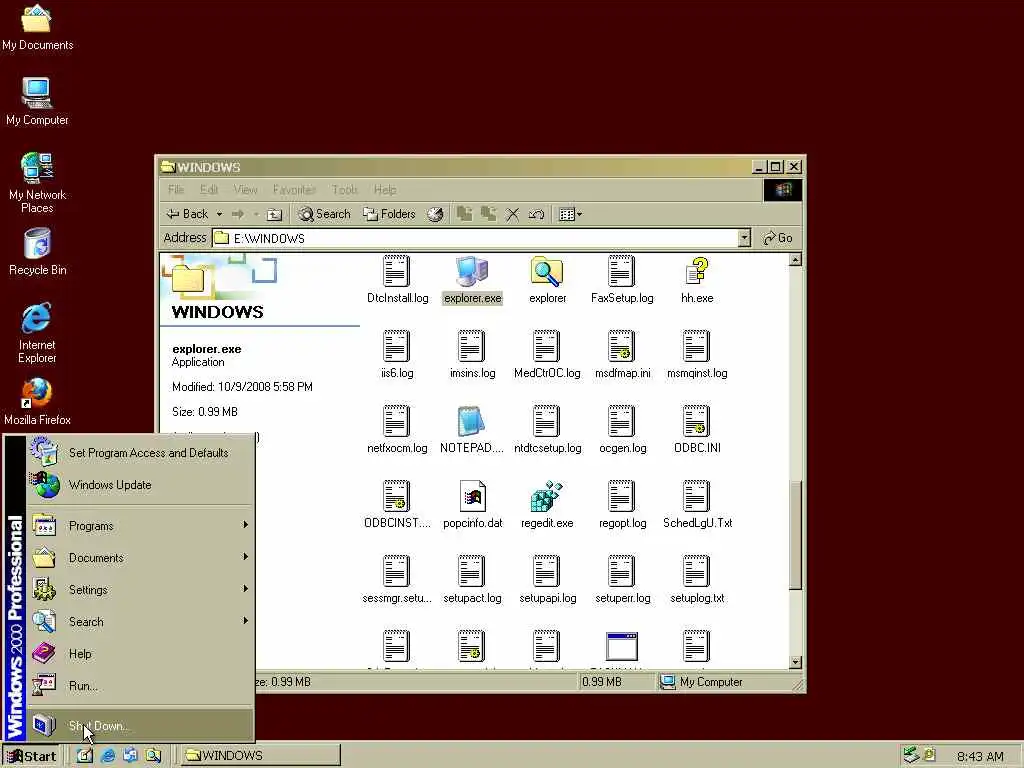The height and width of the screenshot is (768, 1024).
Task: Open the File menu
Action: click(176, 189)
